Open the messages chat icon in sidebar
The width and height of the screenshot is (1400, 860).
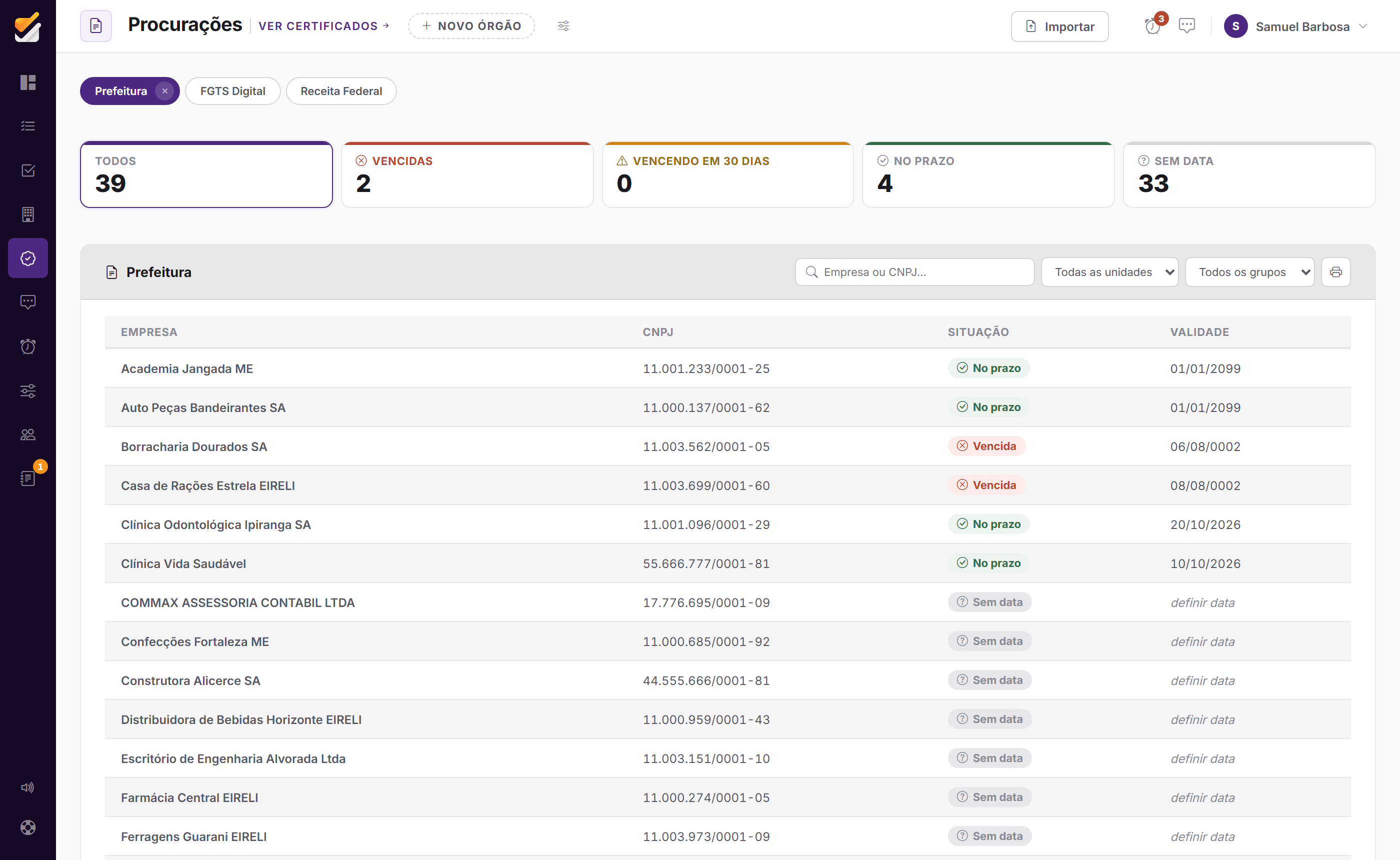(x=28, y=302)
